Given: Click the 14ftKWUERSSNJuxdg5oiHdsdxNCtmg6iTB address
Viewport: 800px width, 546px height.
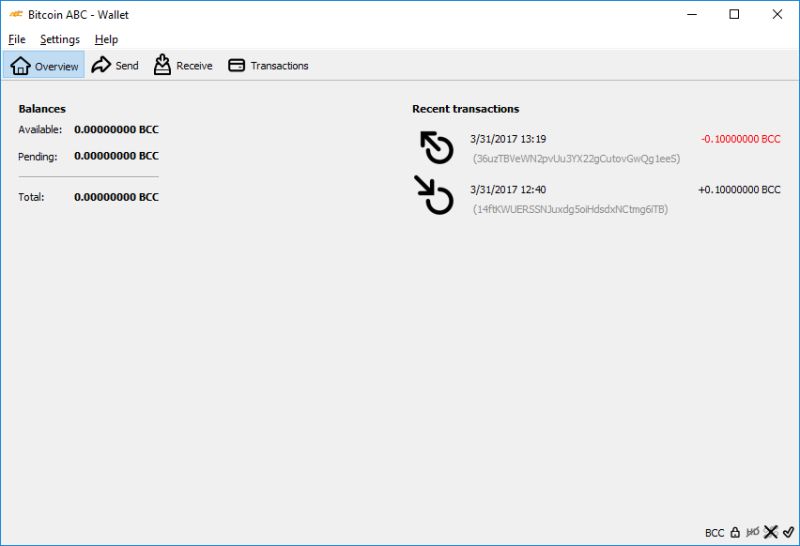Looking at the screenshot, I should point(570,209).
